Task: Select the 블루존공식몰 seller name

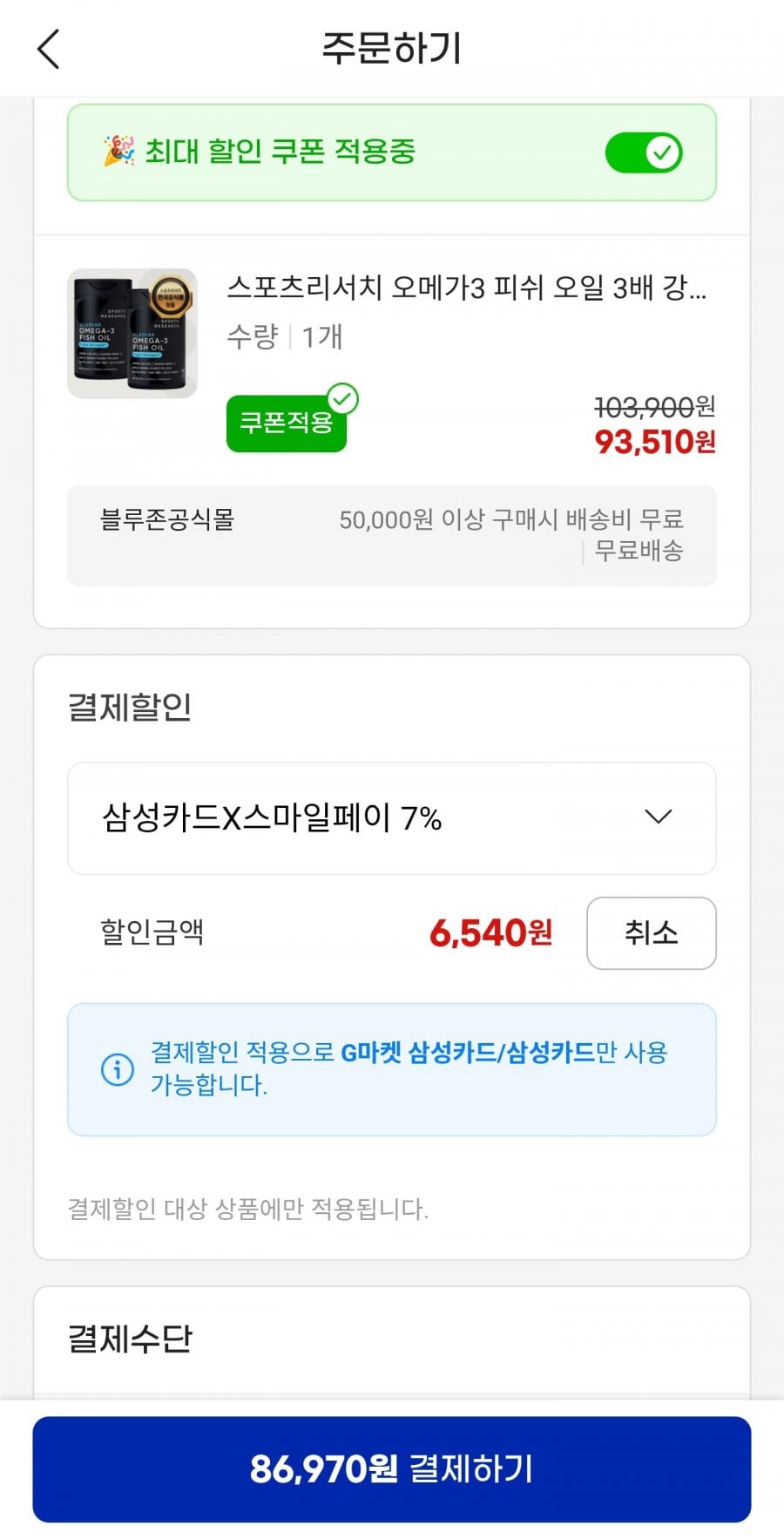Action: tap(167, 520)
